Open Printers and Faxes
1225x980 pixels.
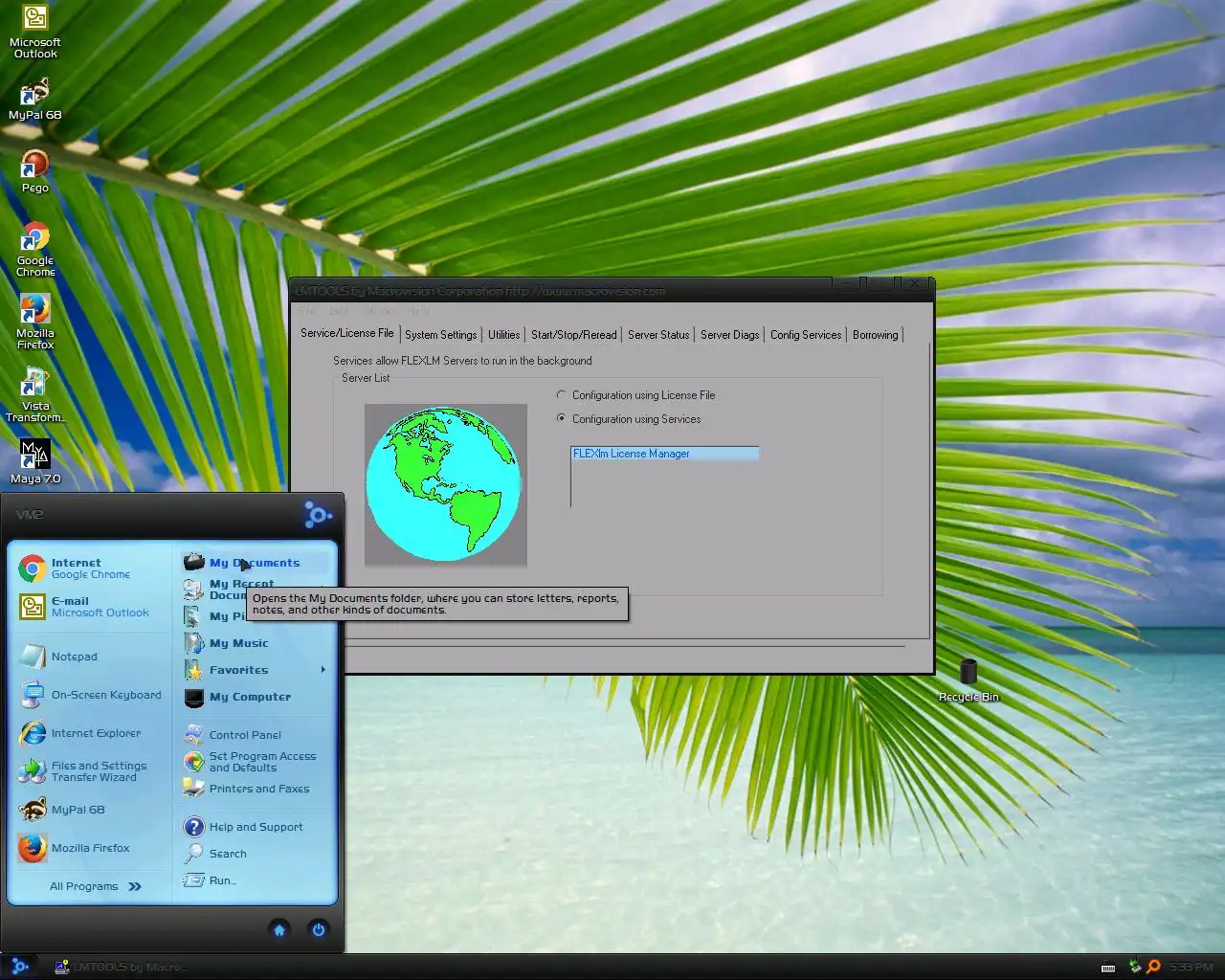[256, 789]
